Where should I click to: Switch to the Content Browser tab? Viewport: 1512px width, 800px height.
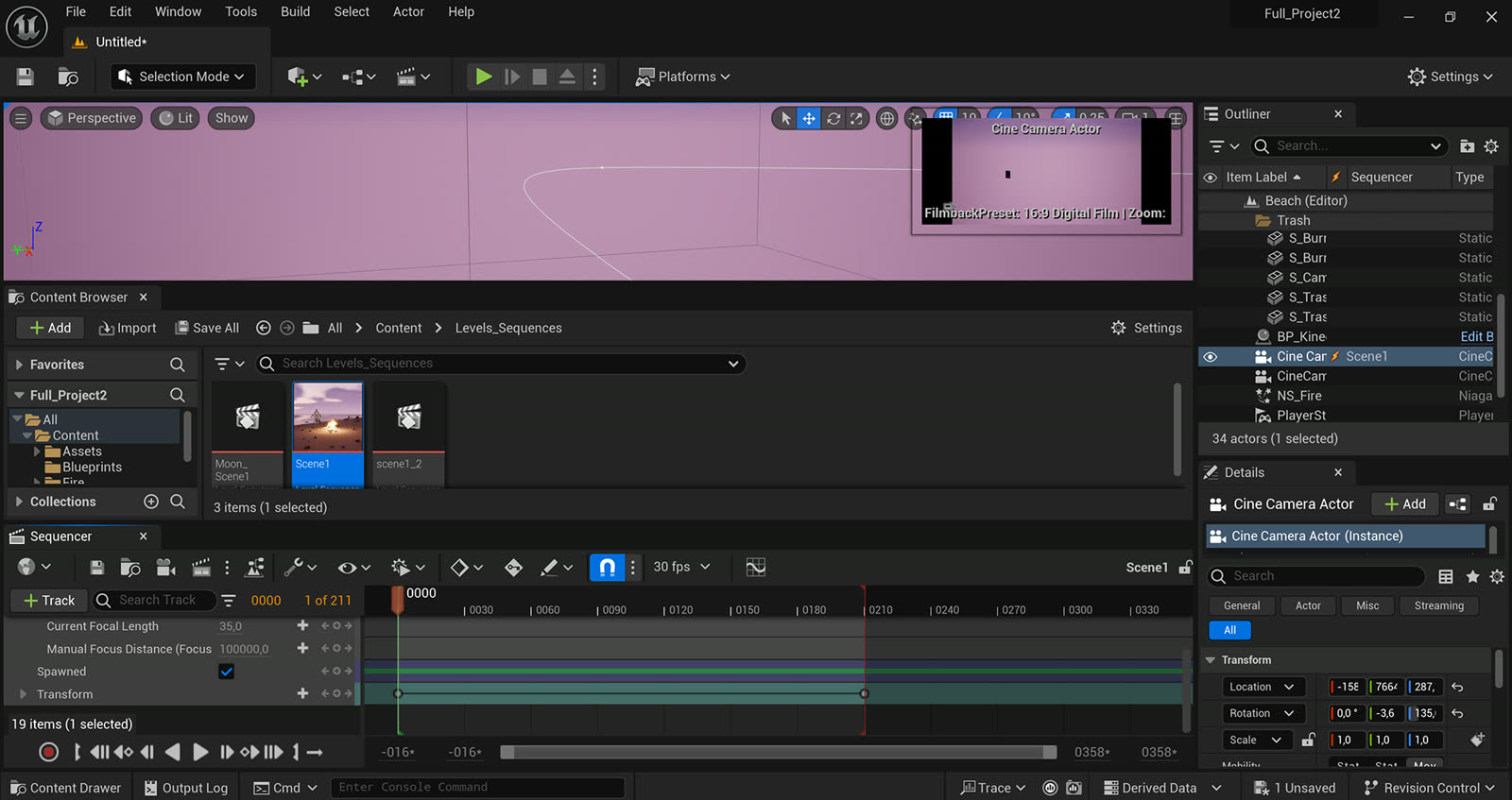tap(78, 298)
